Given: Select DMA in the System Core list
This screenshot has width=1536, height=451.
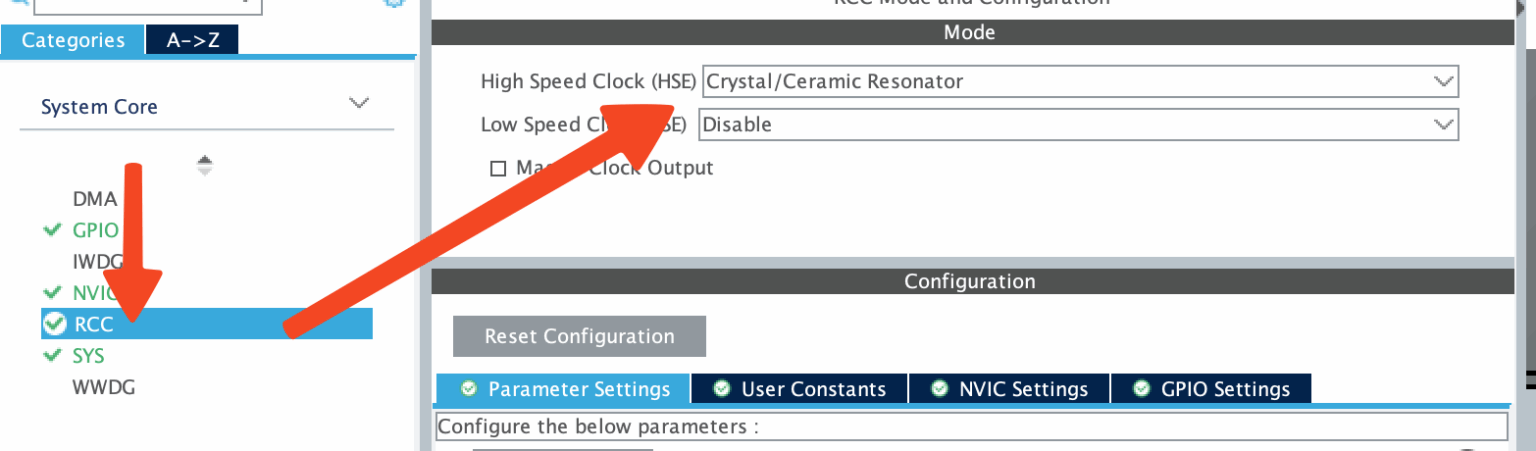Looking at the screenshot, I should [x=95, y=199].
